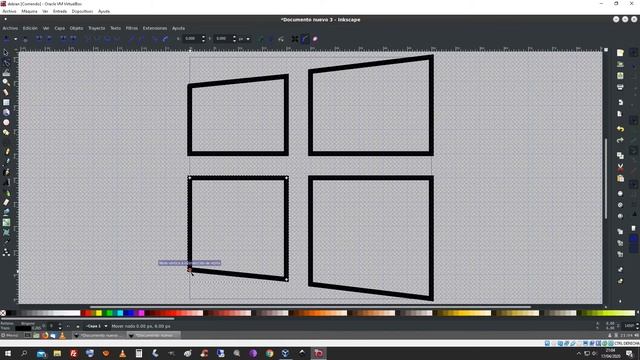The height and width of the screenshot is (360, 640).
Task: Select the Gradient tool
Action: 6,222
